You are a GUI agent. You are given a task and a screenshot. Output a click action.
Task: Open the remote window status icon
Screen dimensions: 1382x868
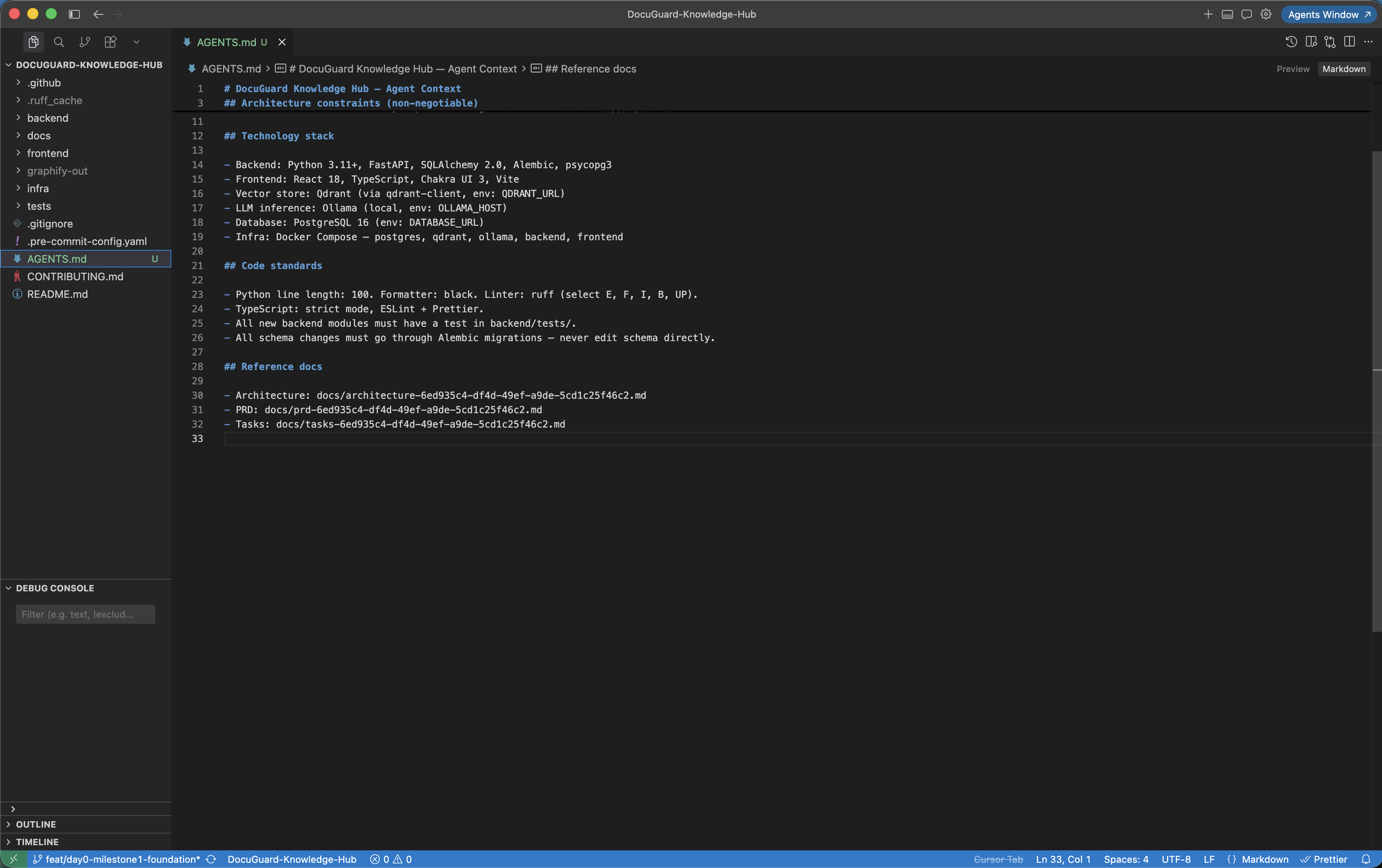click(x=13, y=859)
